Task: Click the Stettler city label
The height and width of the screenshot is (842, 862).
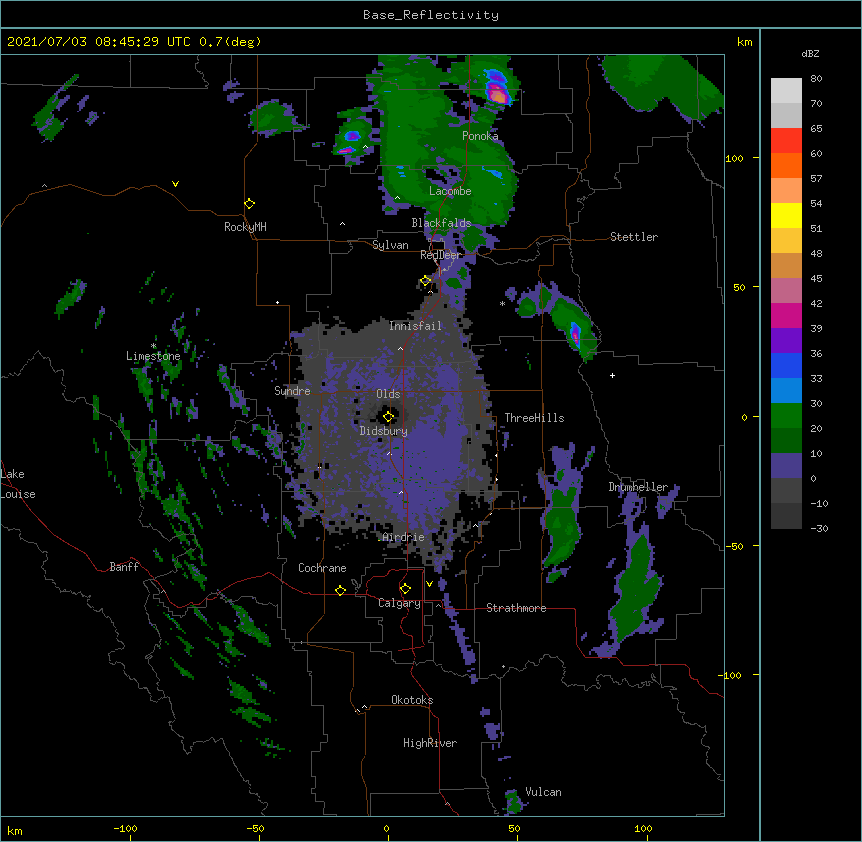Action: pos(634,237)
